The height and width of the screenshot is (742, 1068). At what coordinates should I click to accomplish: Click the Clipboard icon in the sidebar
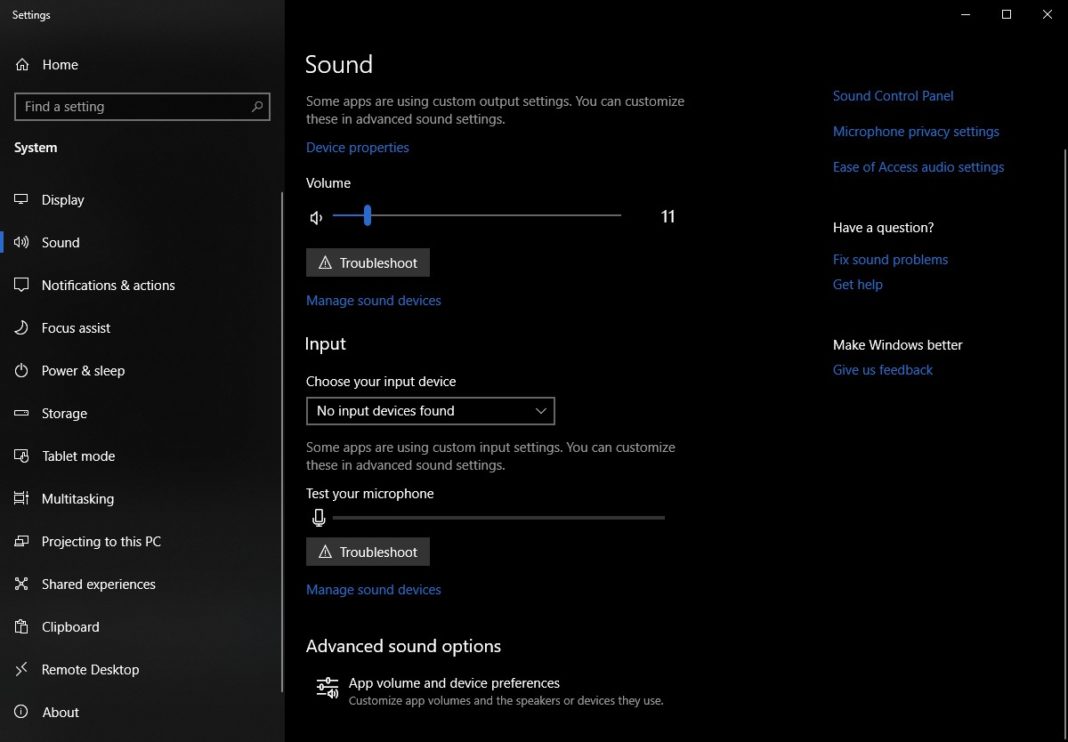tap(22, 627)
